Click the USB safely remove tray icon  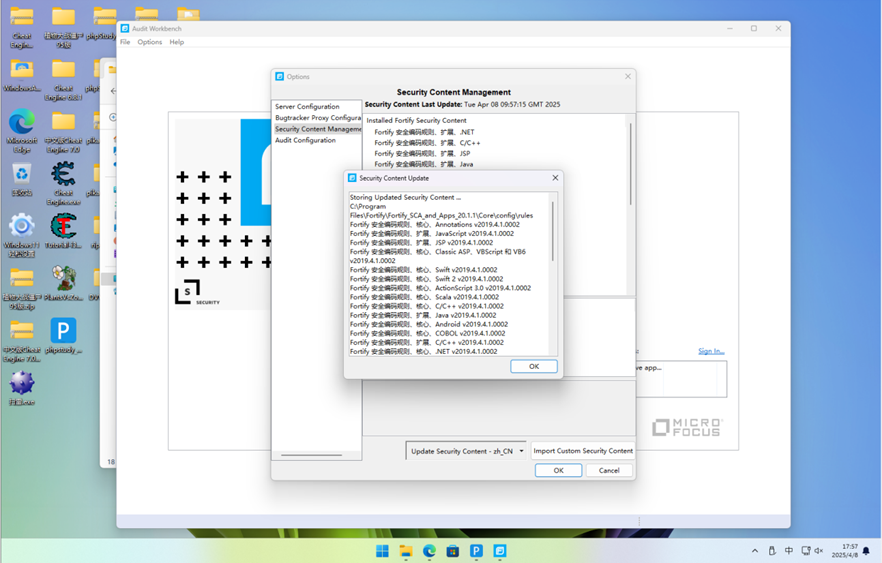[772, 551]
